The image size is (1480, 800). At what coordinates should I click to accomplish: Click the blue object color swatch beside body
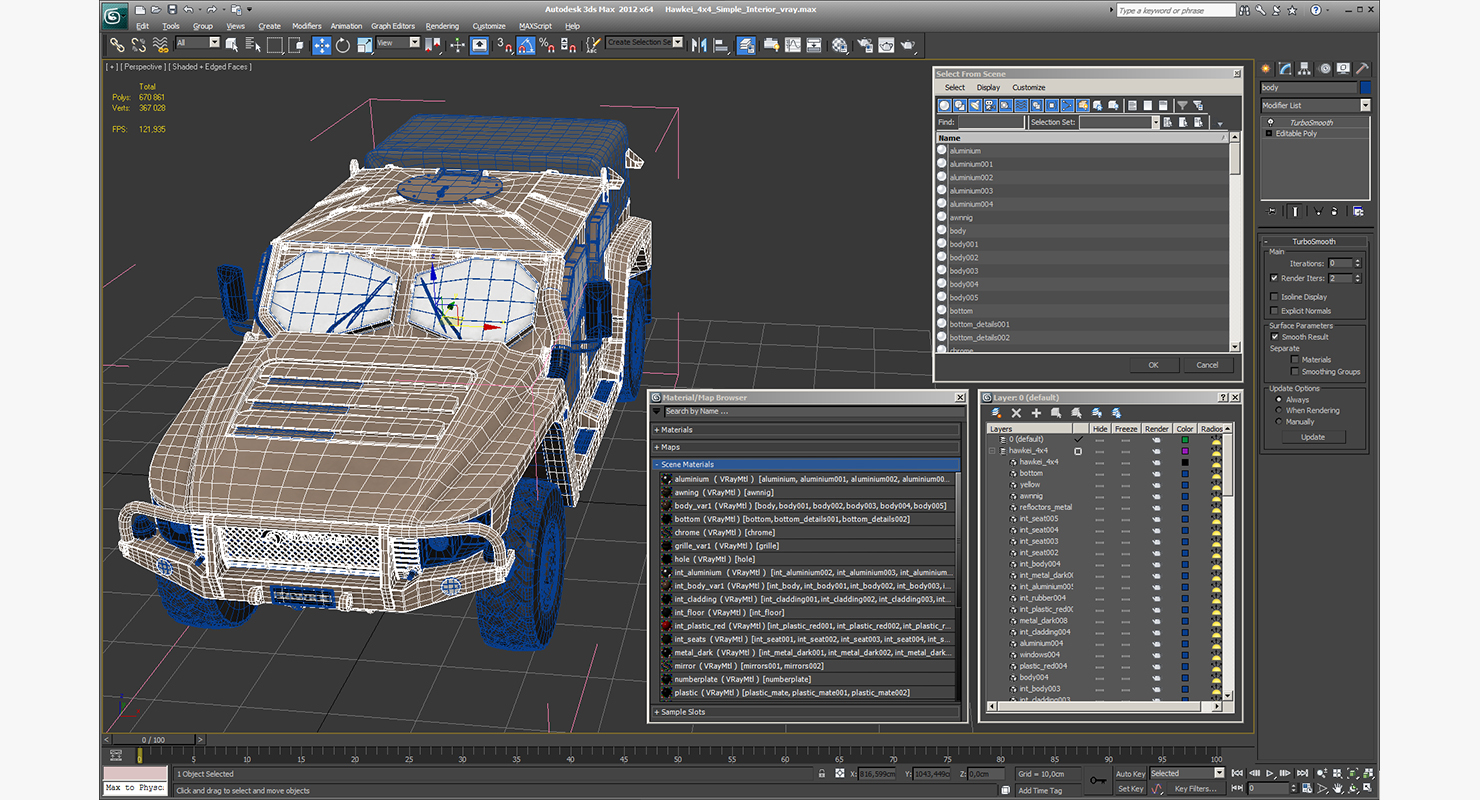coord(1365,88)
